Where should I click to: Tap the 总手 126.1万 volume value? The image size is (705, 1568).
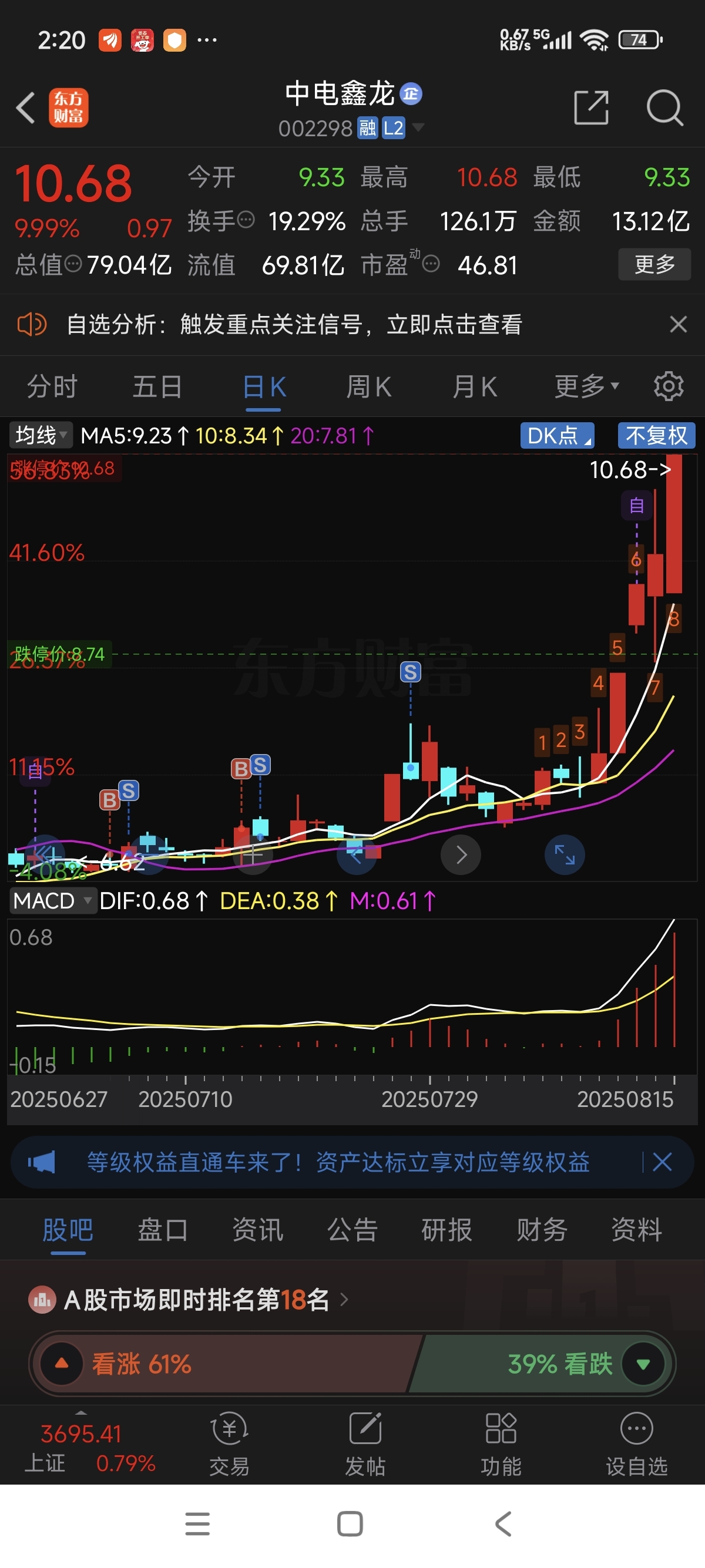(478, 221)
